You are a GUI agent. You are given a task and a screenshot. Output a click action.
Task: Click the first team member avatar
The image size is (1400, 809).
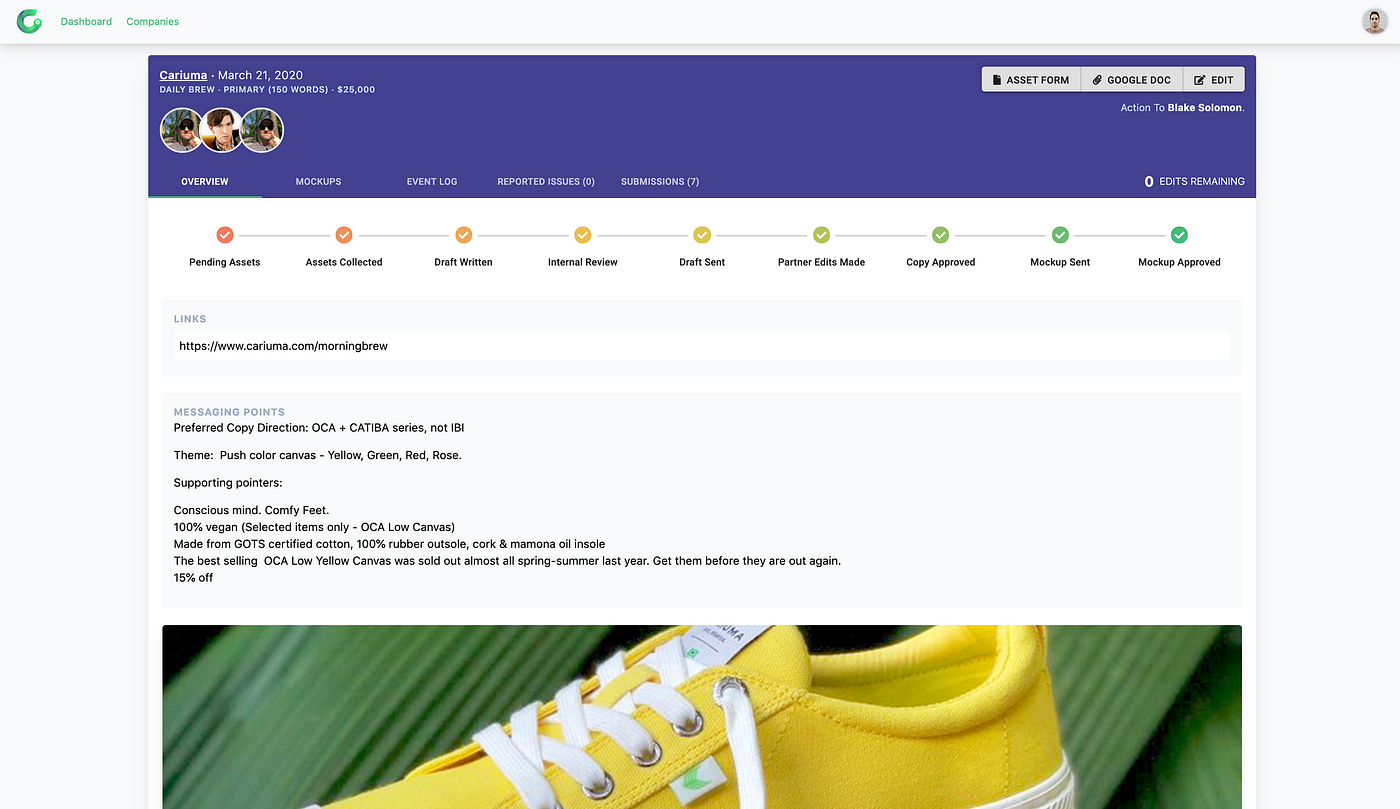pyautogui.click(x=182, y=130)
